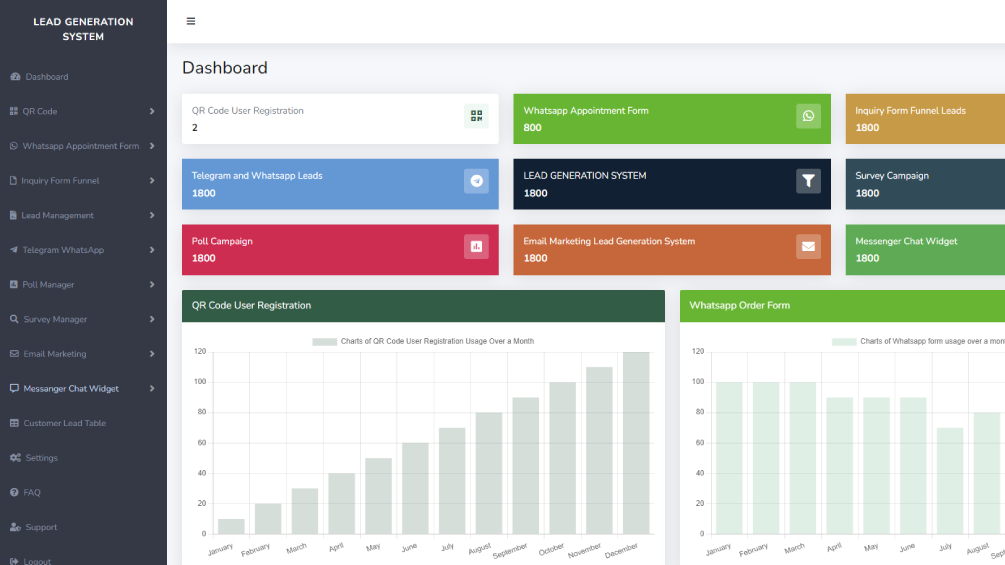The width and height of the screenshot is (1005, 565).
Task: Click the bar chart icon on Poll Campaign card
Action: coord(476,247)
